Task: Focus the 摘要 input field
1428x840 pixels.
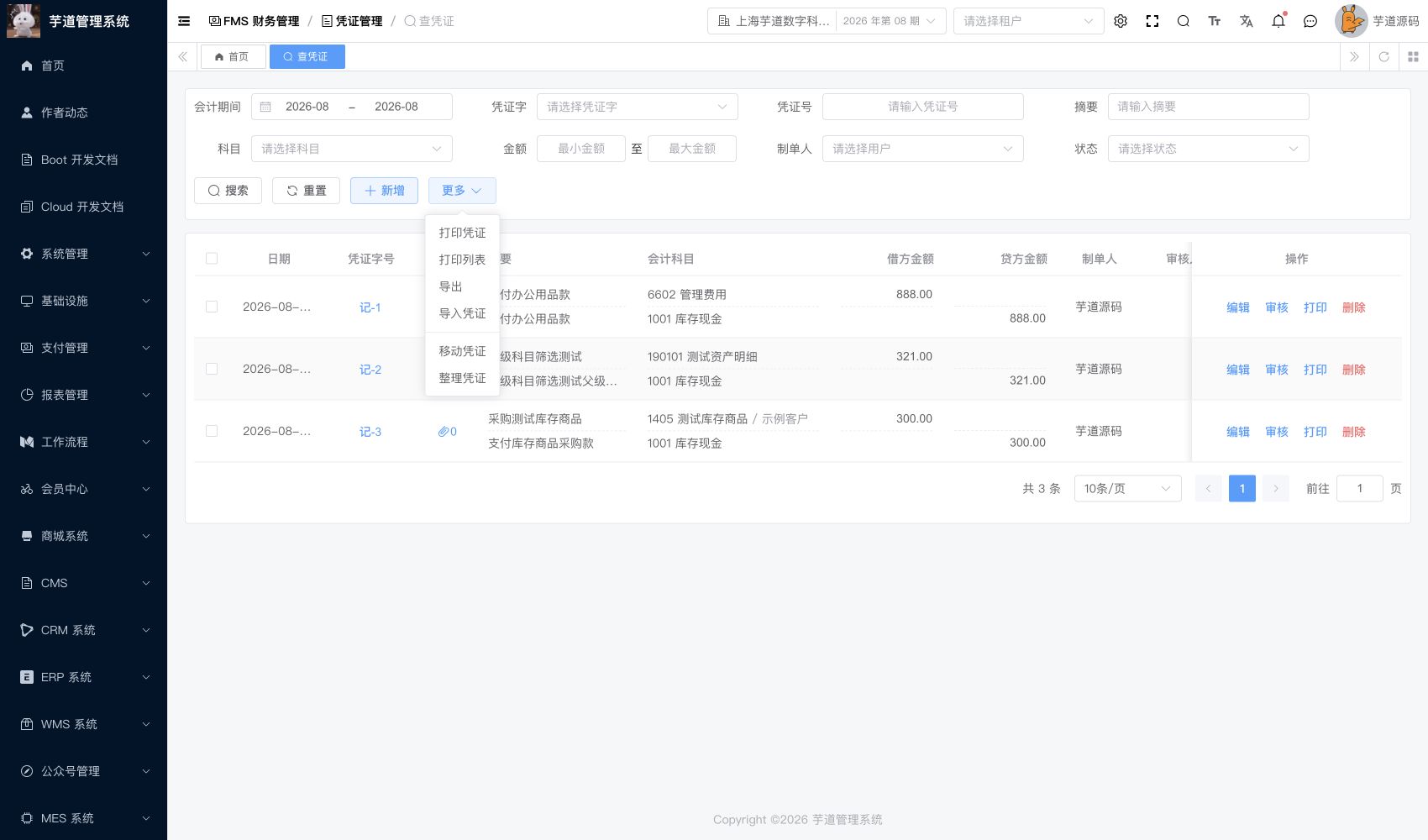Action: pos(1209,107)
